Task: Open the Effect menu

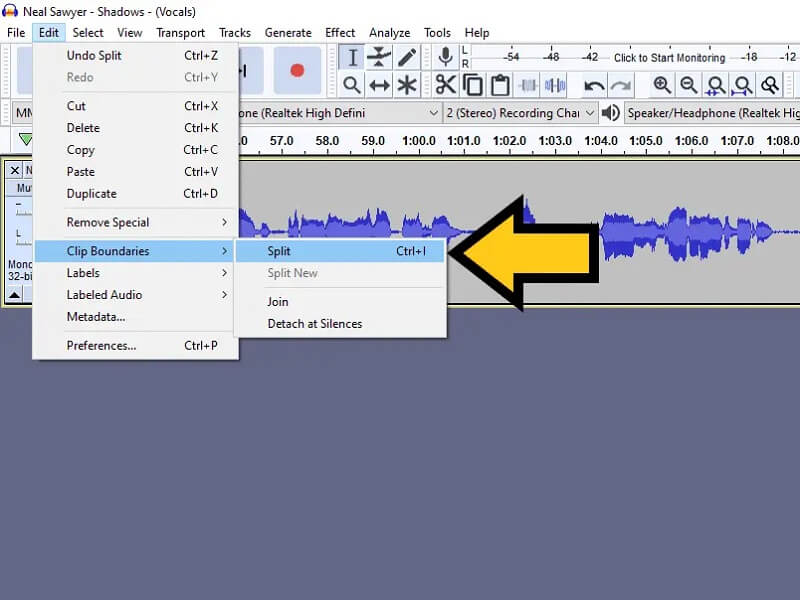Action: point(340,32)
